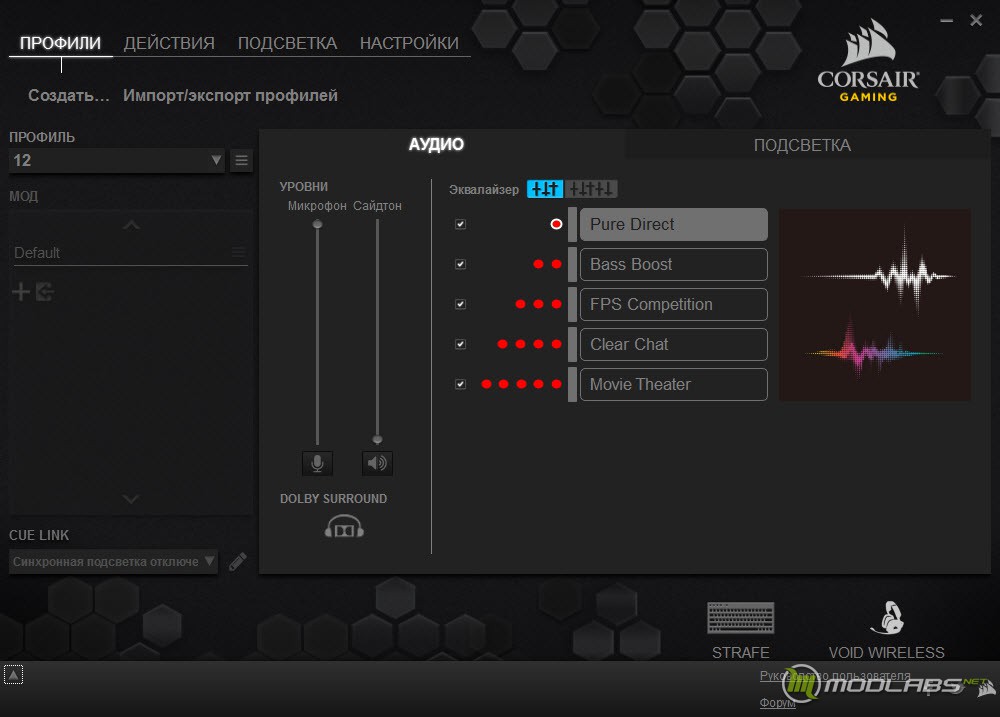
Task: Open the profile options menu icon
Action: (241, 160)
